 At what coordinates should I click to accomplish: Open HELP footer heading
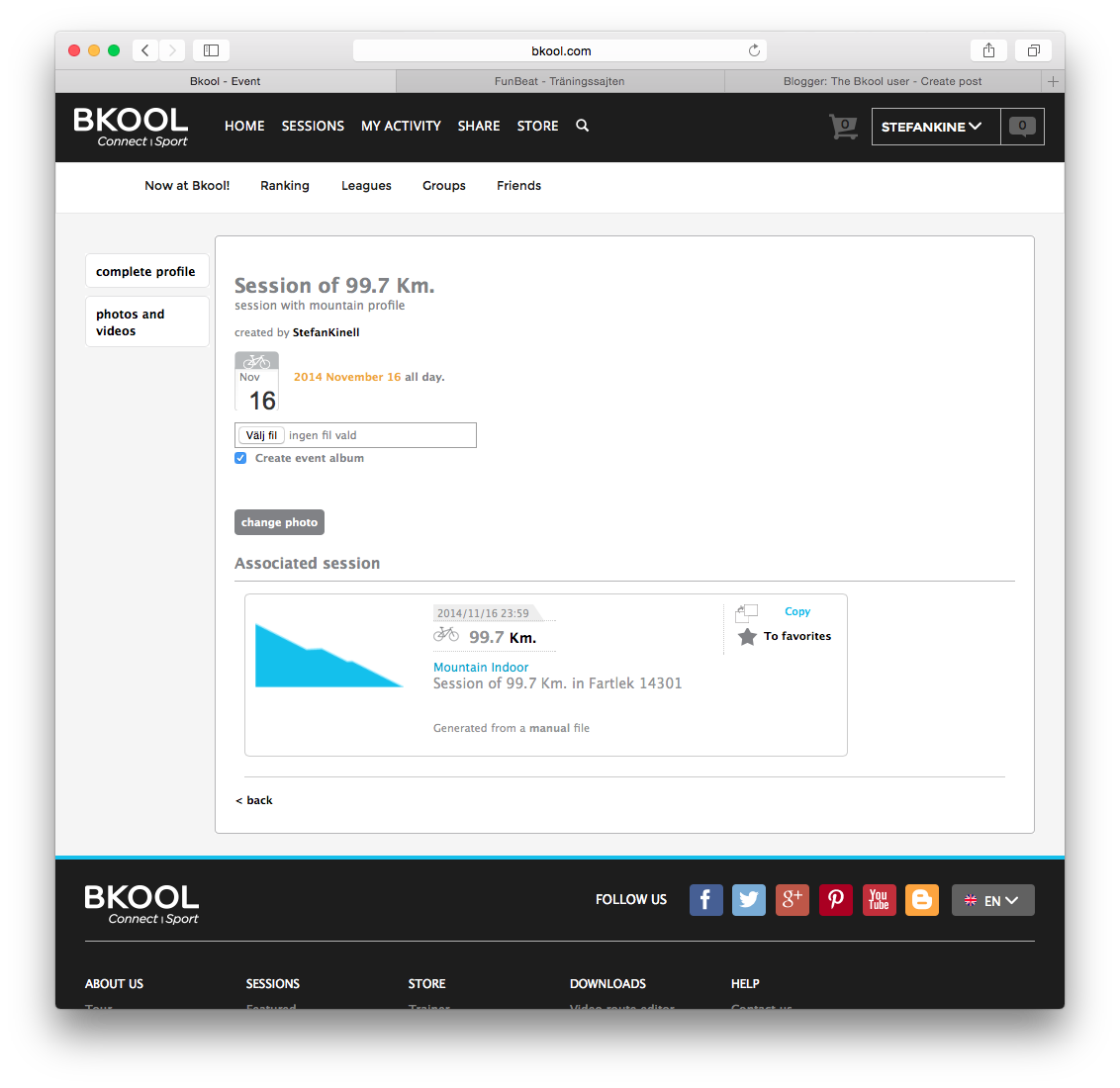pos(745,984)
